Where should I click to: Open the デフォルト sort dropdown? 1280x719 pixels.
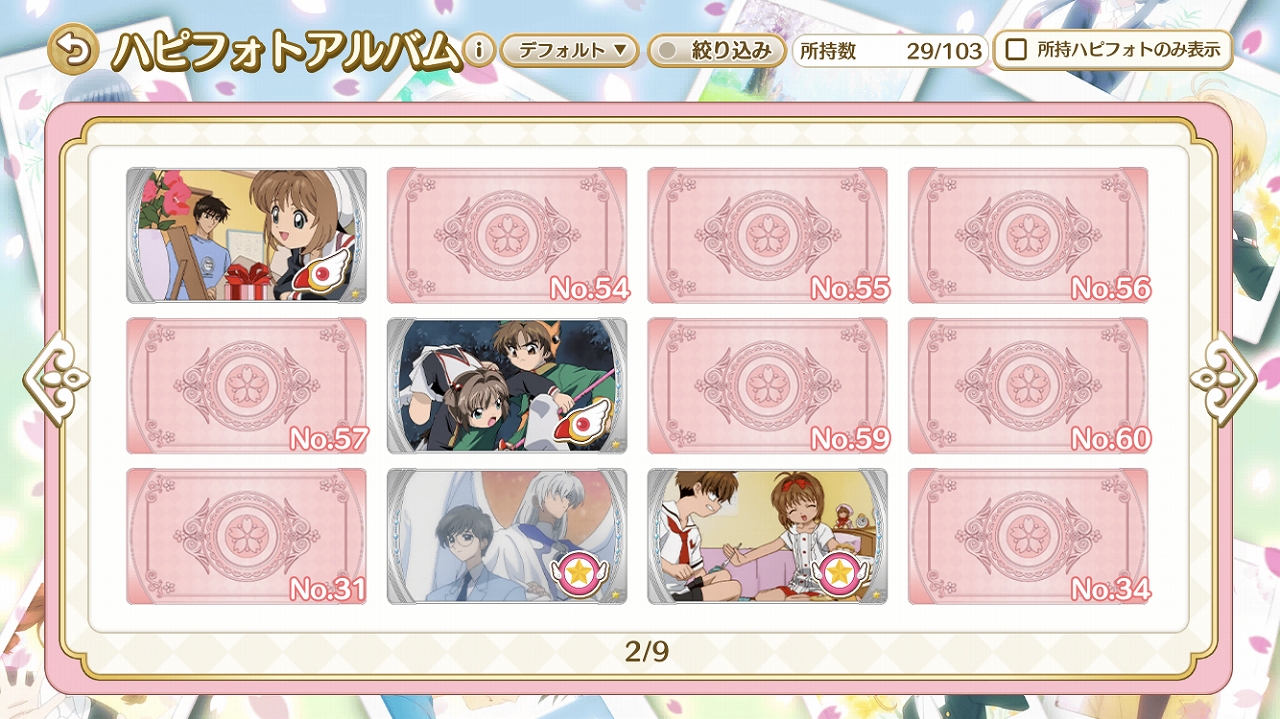point(569,50)
